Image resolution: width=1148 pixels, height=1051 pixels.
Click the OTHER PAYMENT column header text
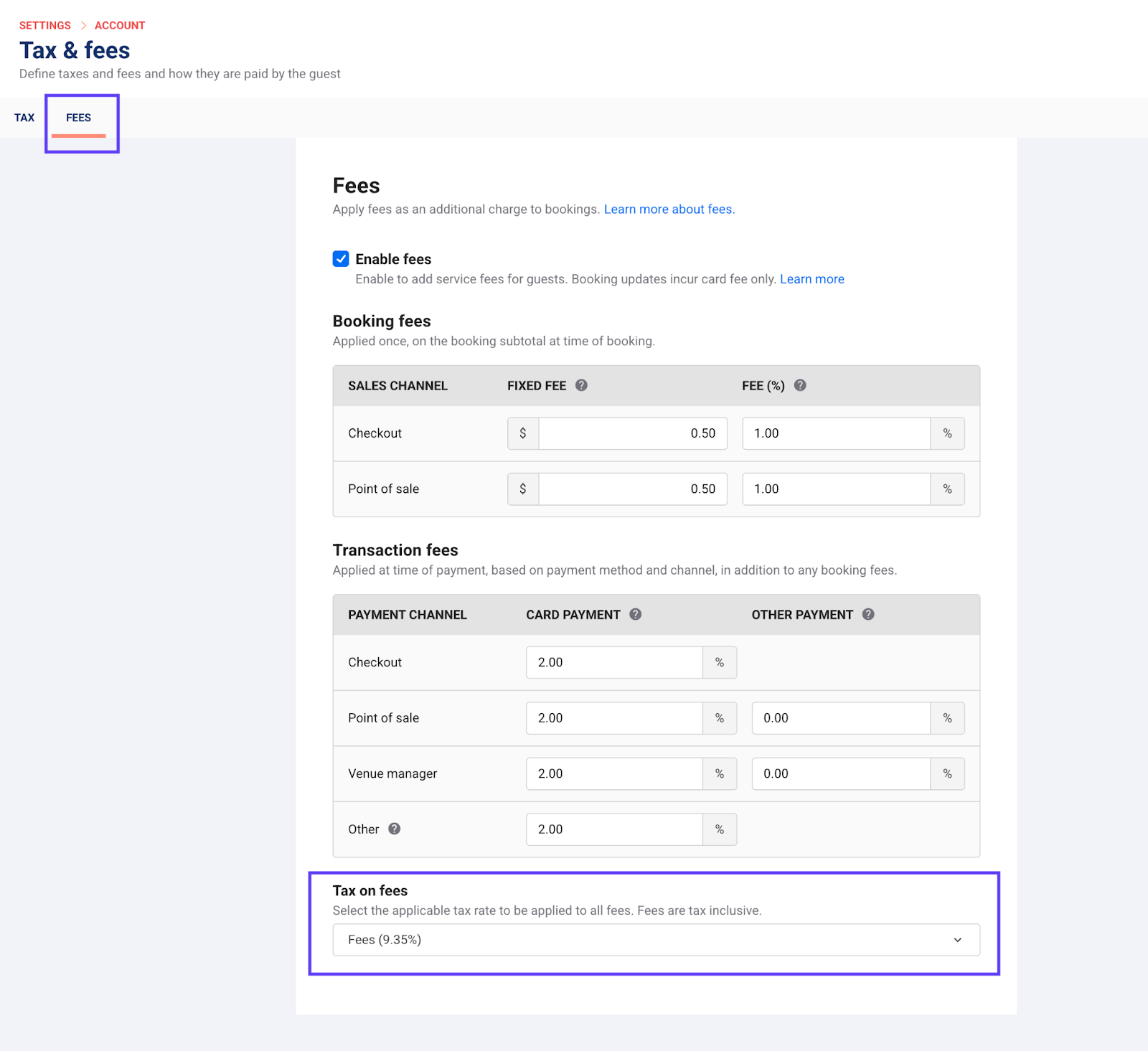tap(802, 615)
